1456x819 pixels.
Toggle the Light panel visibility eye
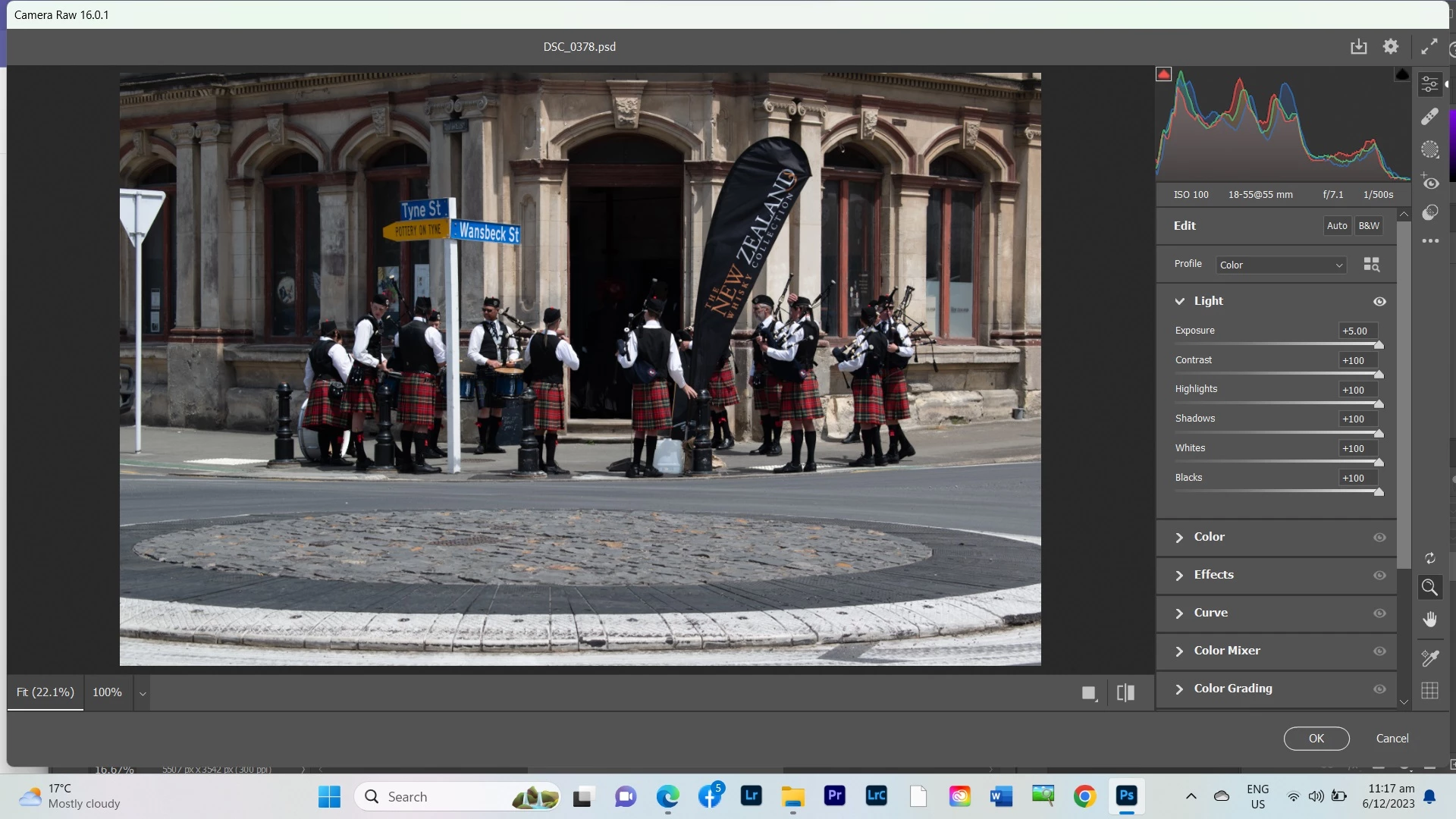pos(1379,302)
